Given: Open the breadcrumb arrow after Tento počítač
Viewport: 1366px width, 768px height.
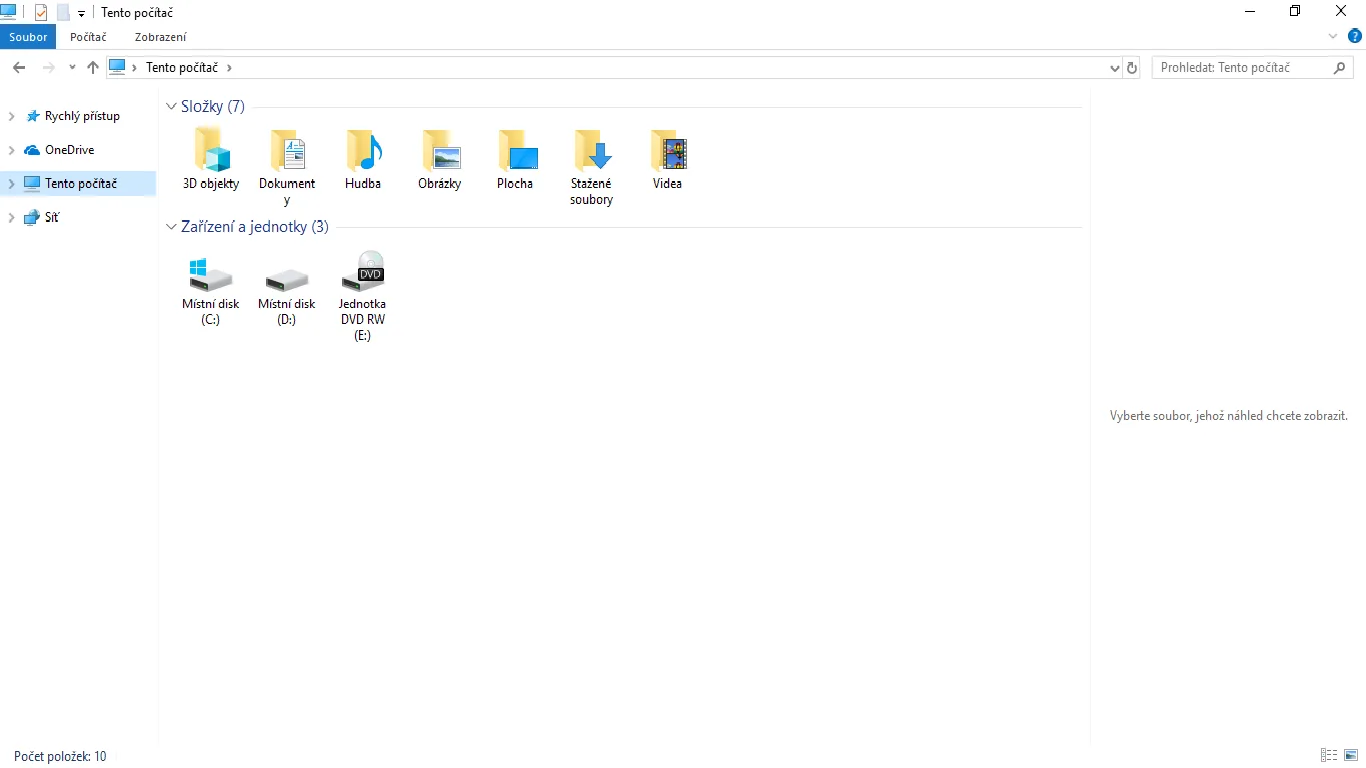Looking at the screenshot, I should coord(229,67).
